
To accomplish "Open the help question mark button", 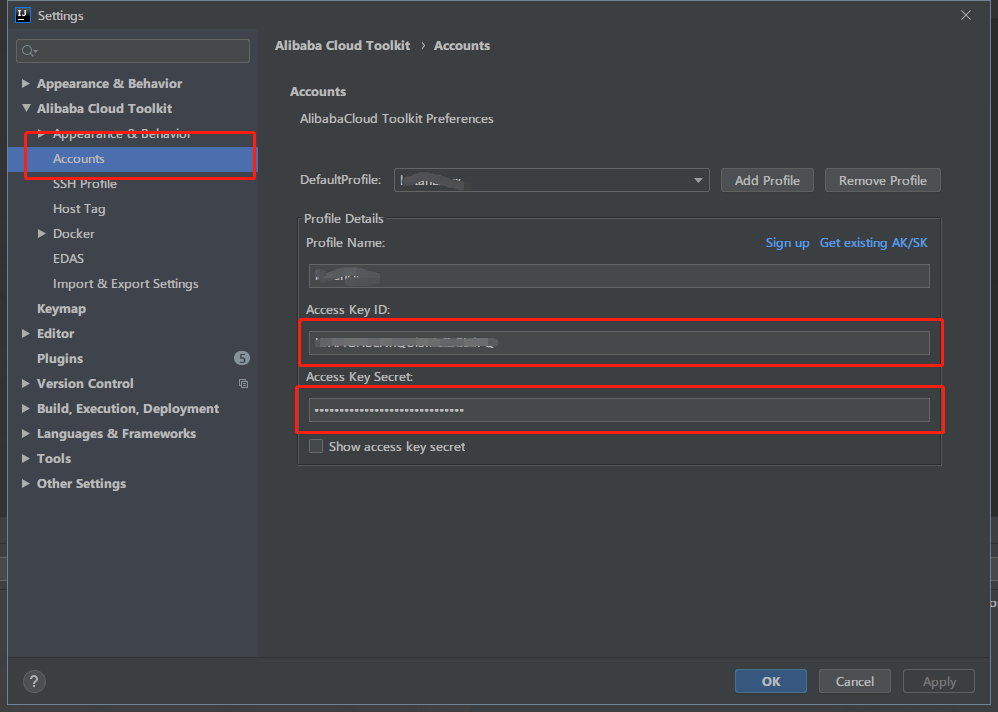I will pyautogui.click(x=34, y=681).
